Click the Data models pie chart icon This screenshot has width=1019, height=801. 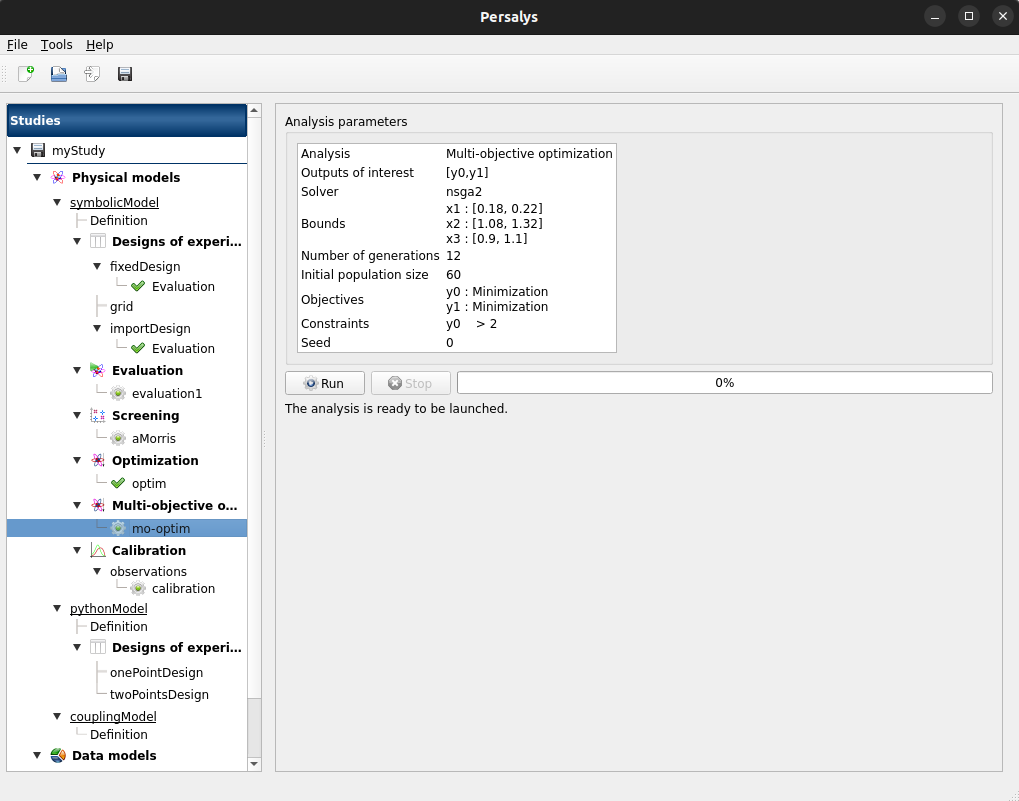58,756
